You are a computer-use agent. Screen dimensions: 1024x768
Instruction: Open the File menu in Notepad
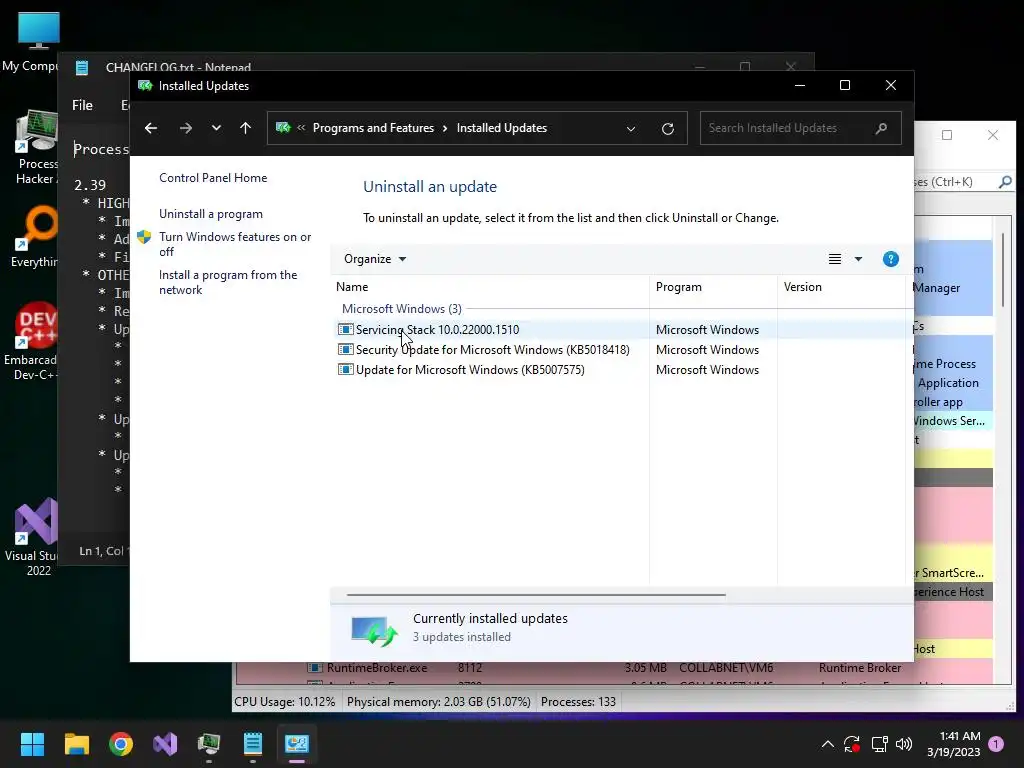[82, 105]
